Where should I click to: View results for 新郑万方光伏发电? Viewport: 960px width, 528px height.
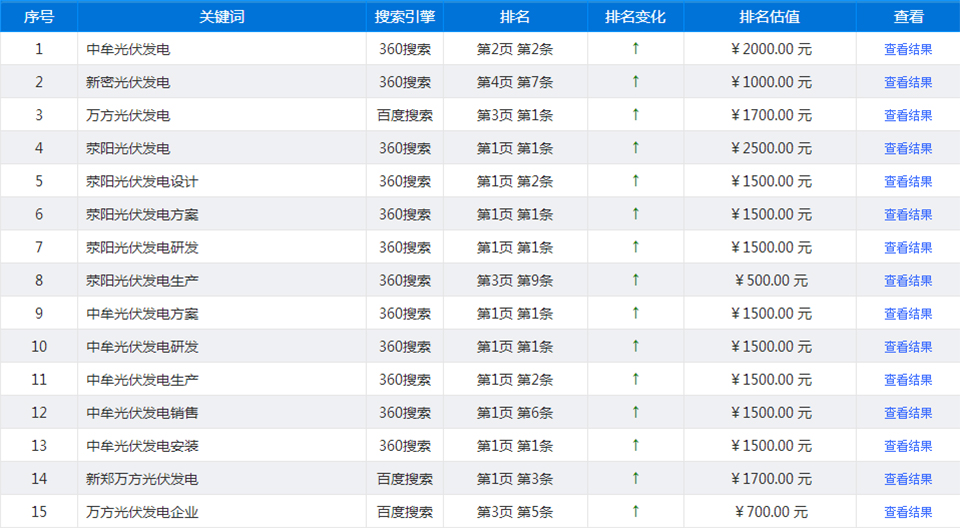click(x=908, y=479)
